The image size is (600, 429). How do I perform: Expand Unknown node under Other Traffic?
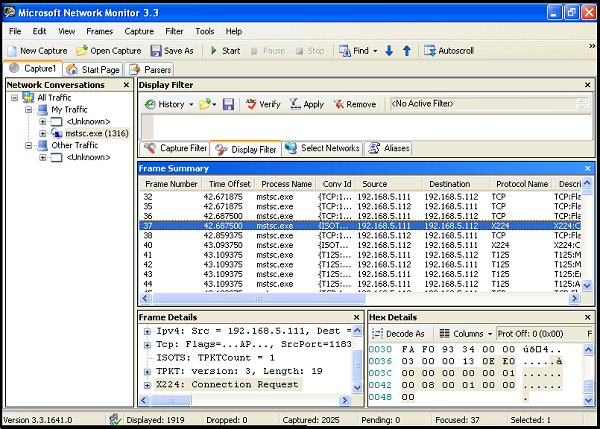click(43, 157)
